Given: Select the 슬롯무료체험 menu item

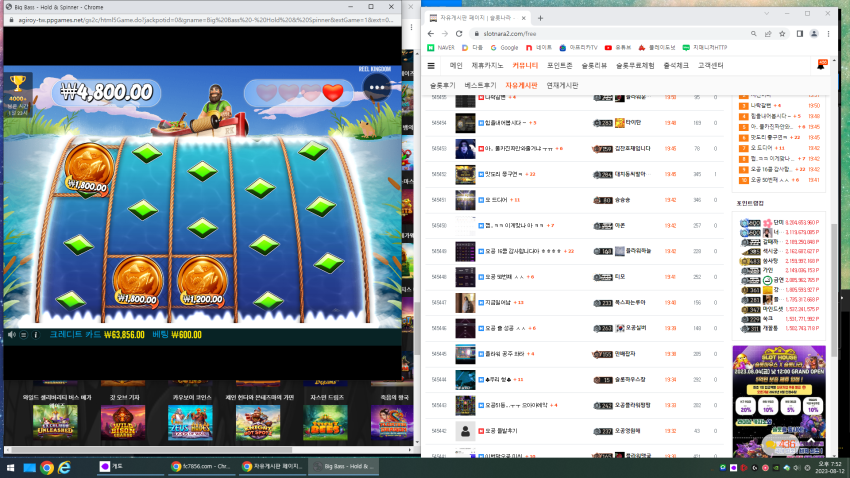Looking at the screenshot, I should [x=635, y=66].
